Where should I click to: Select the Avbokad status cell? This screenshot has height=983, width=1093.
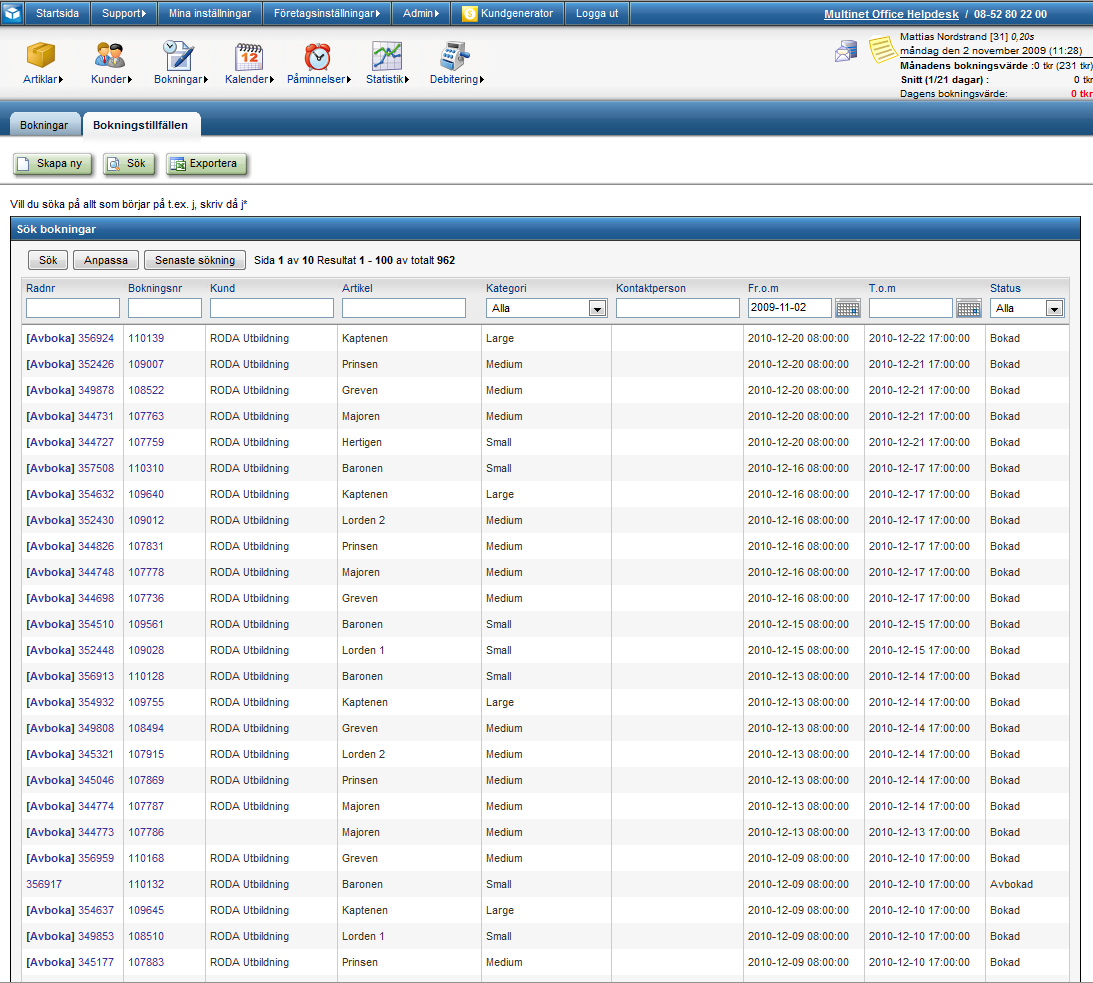pyautogui.click(x=1011, y=884)
